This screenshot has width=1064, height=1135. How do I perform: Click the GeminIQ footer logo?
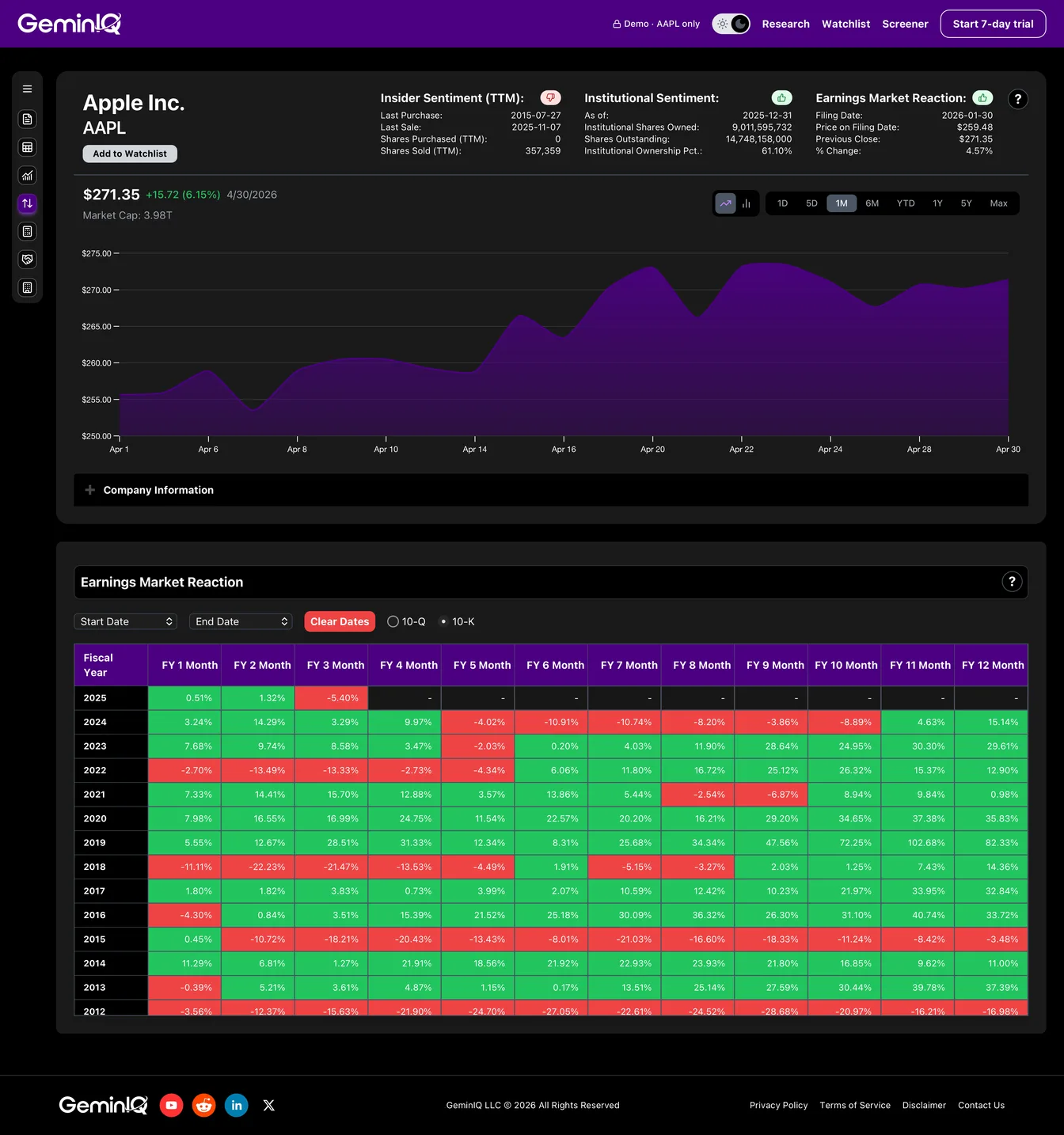point(104,1105)
